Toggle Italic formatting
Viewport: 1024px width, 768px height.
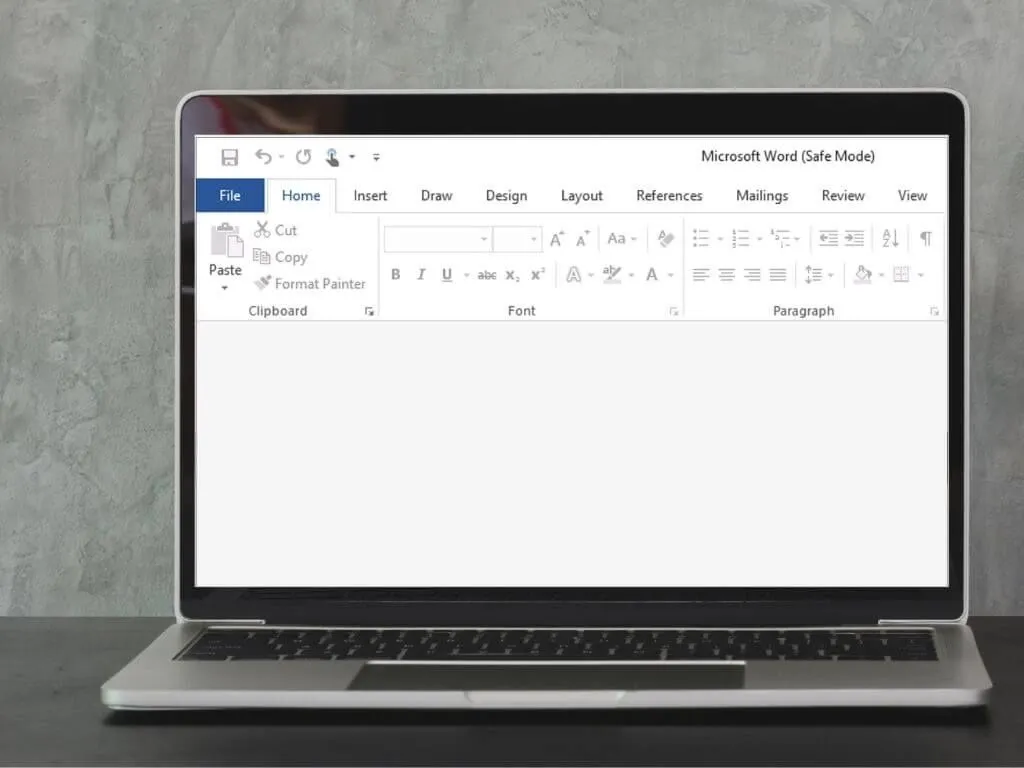click(x=421, y=275)
